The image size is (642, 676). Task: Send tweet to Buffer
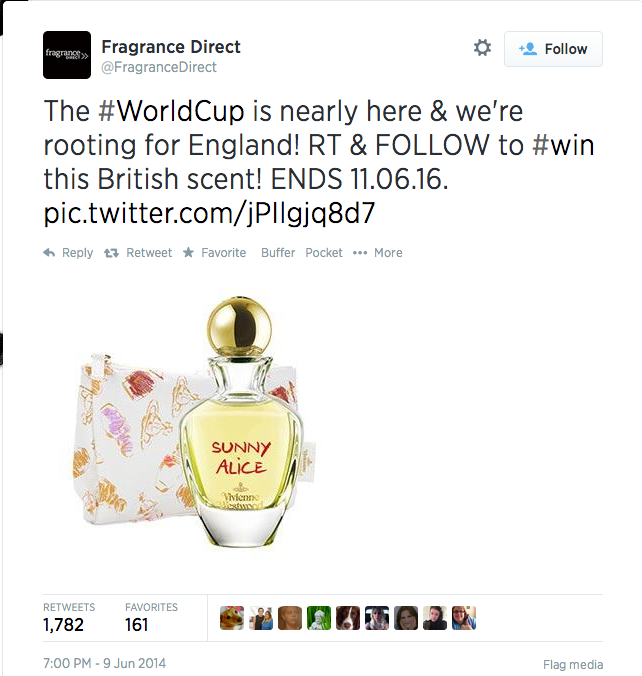tap(278, 253)
